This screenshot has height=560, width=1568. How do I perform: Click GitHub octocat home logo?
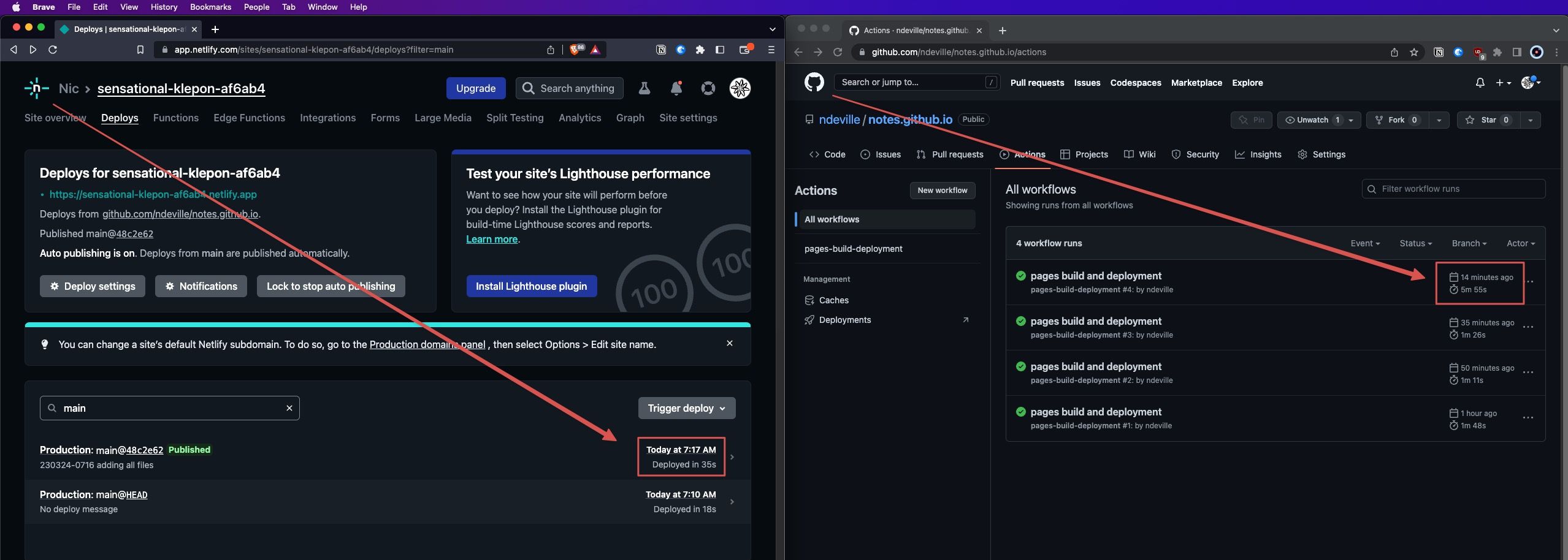click(814, 82)
